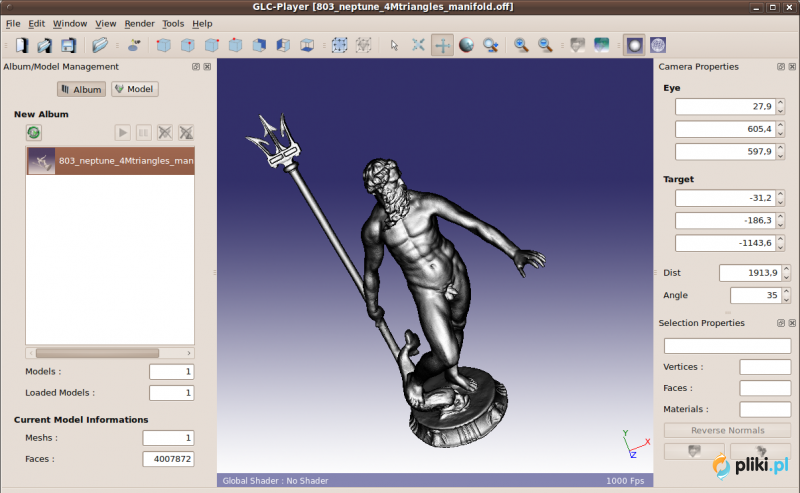Viewport: 800px width, 493px height.
Task: Click the album list right scroll arrow
Action: click(x=189, y=353)
